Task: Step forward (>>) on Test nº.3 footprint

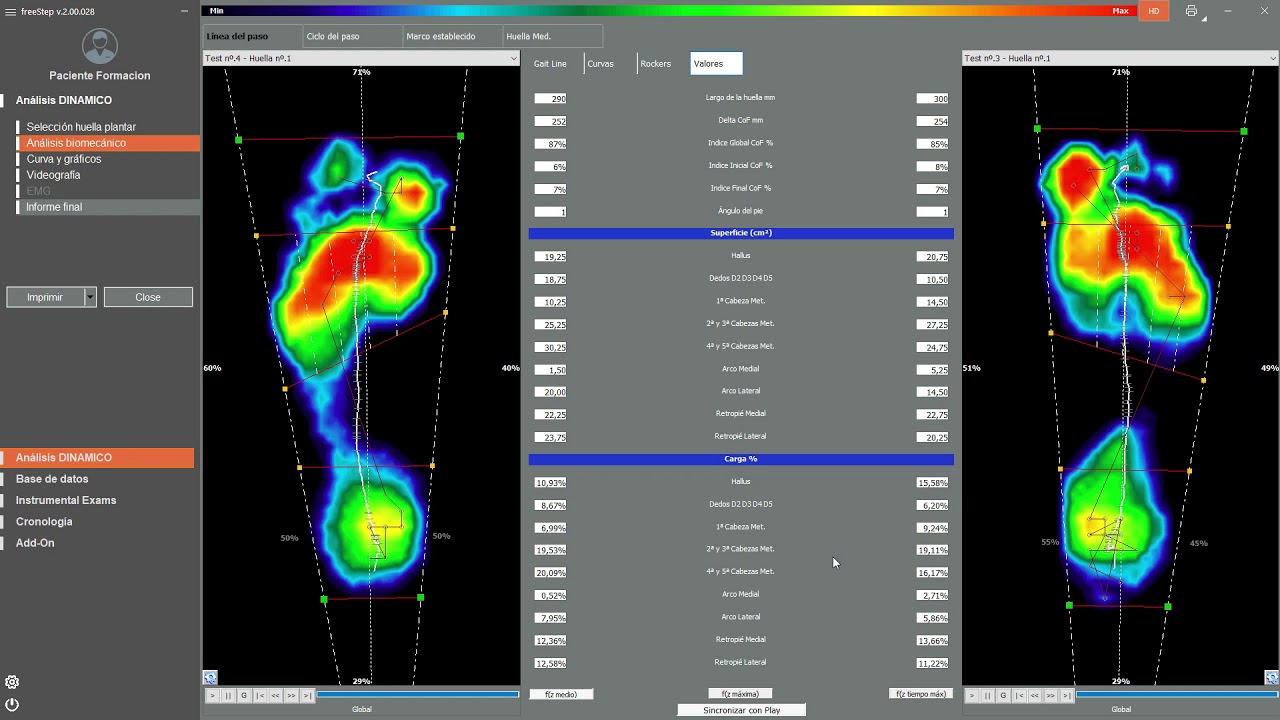Action: pos(1051,695)
